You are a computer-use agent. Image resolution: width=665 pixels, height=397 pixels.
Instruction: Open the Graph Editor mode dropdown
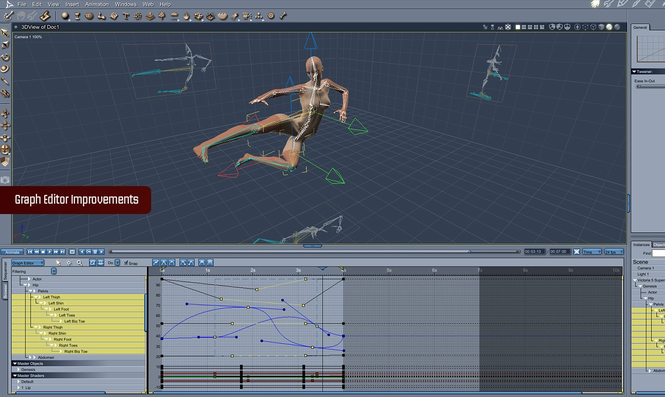tap(28, 263)
